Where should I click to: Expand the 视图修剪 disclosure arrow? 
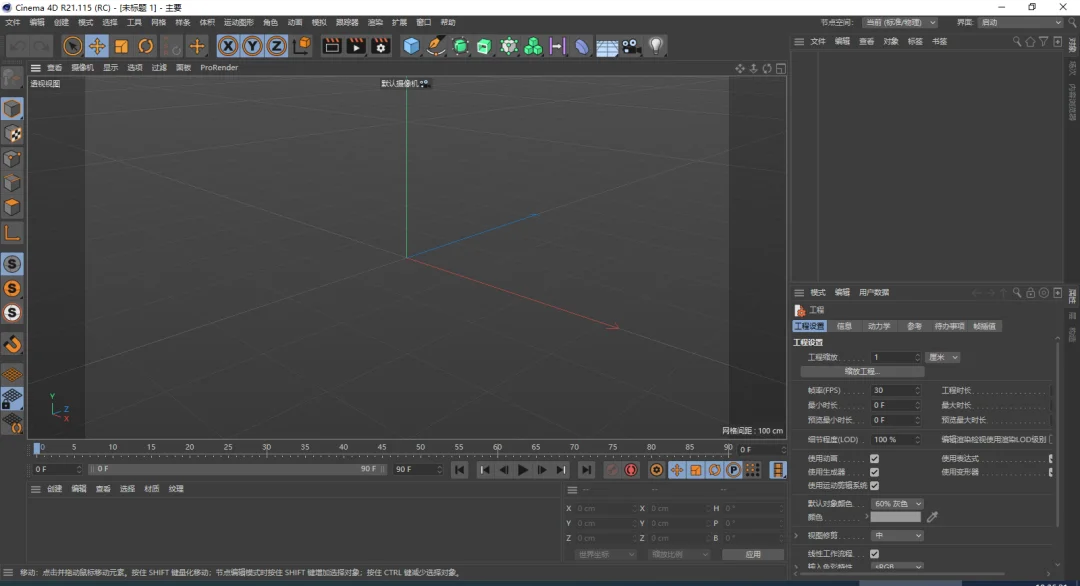[x=797, y=535]
